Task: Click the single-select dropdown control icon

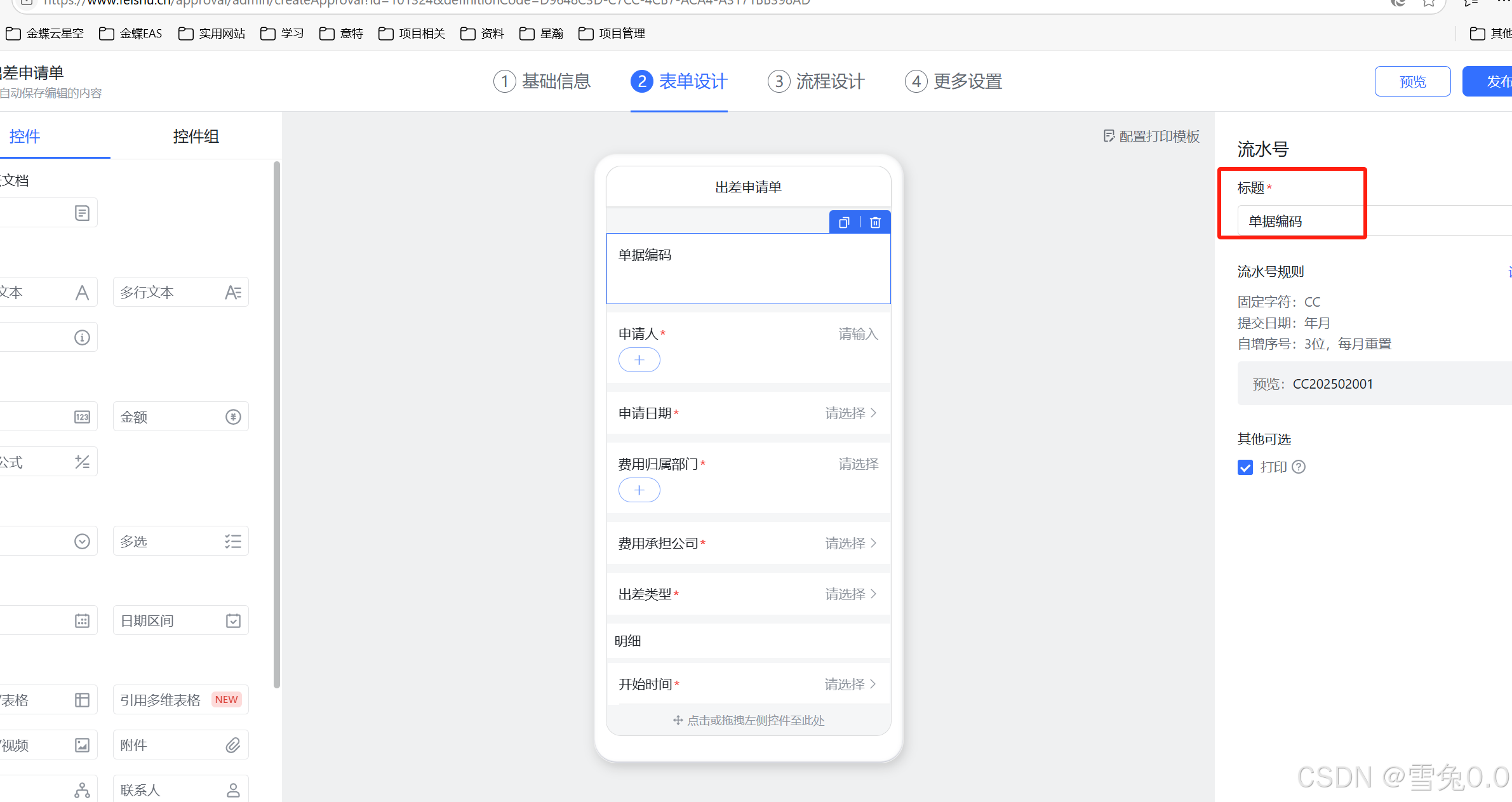Action: click(82, 541)
